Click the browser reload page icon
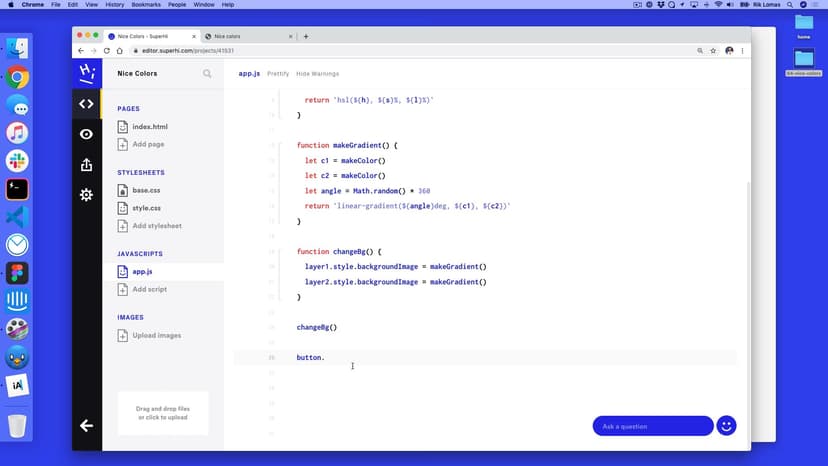The image size is (828, 466). (x=106, y=50)
